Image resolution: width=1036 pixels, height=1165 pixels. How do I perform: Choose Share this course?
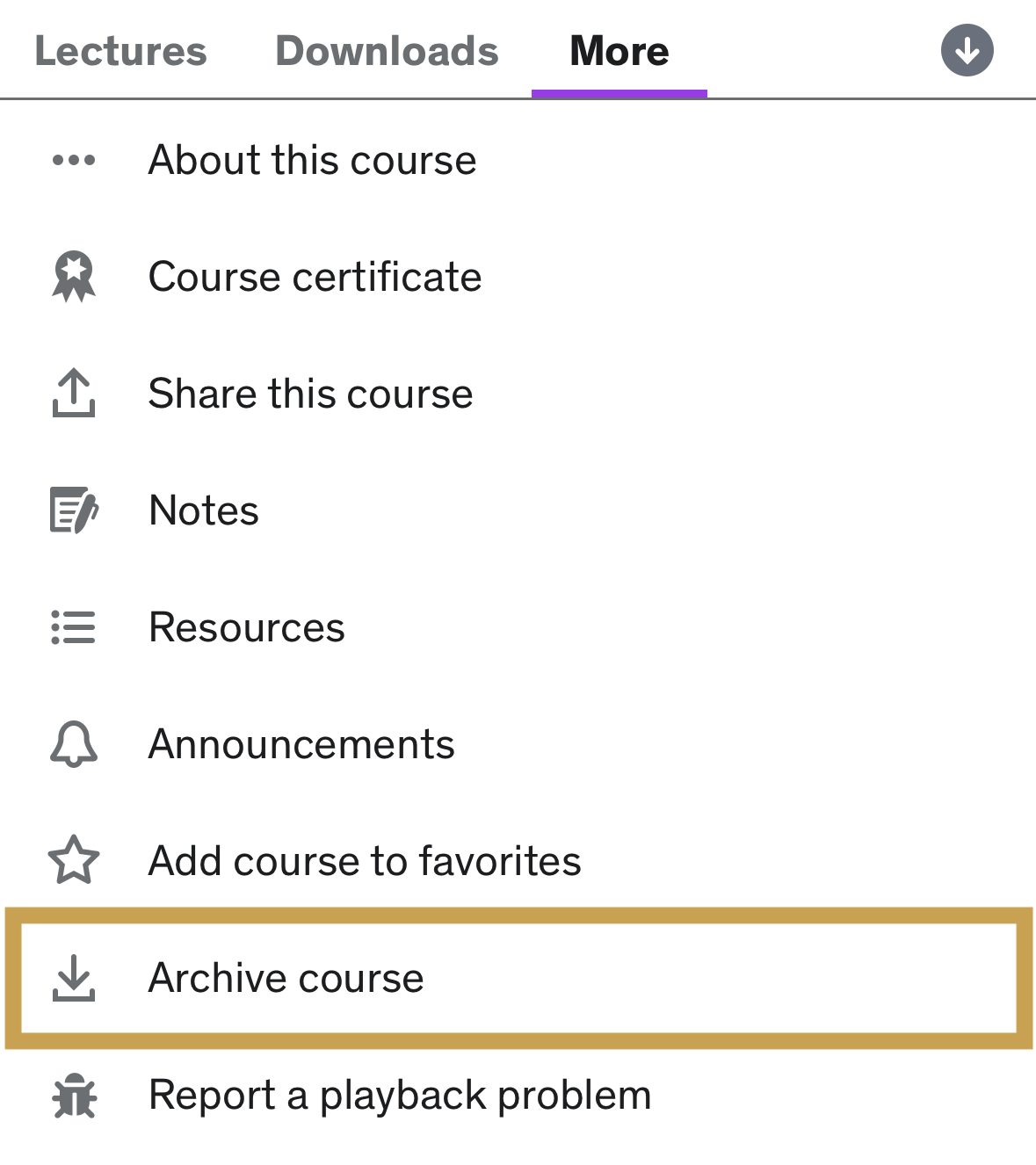310,393
